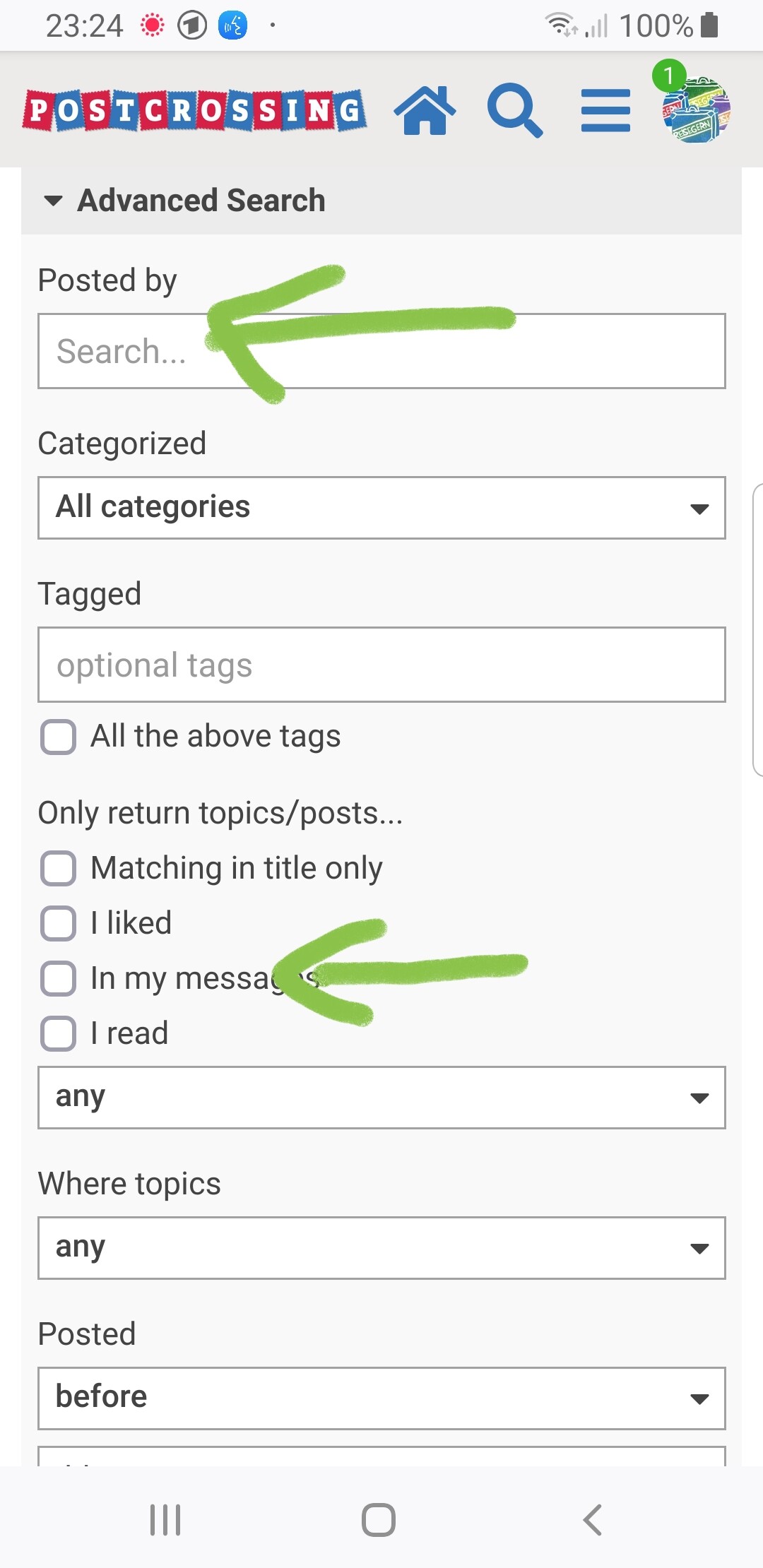Check 'Matching in title only' option
The height and width of the screenshot is (1568, 763).
click(59, 868)
